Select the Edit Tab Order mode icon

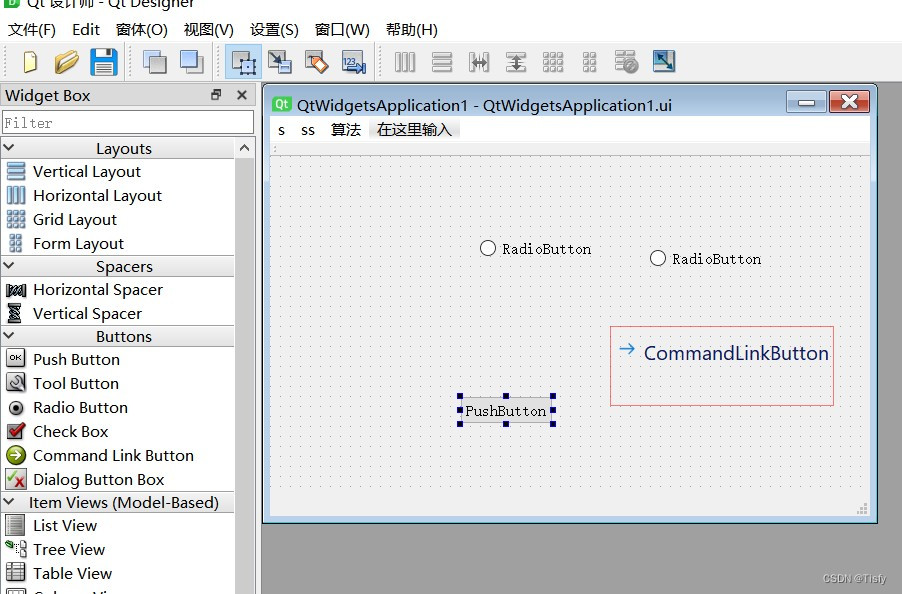(x=353, y=62)
